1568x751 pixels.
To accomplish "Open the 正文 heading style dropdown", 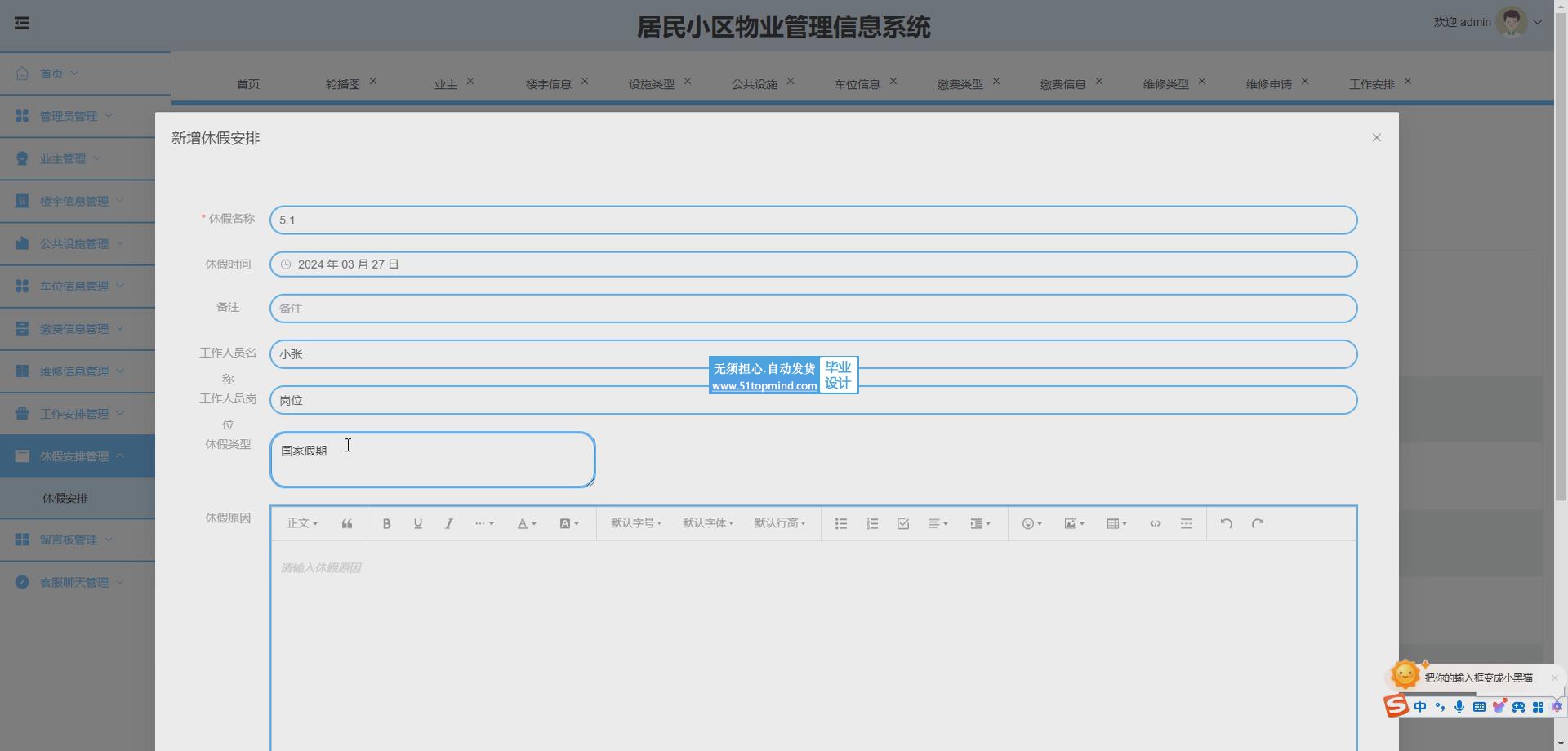I will [302, 523].
